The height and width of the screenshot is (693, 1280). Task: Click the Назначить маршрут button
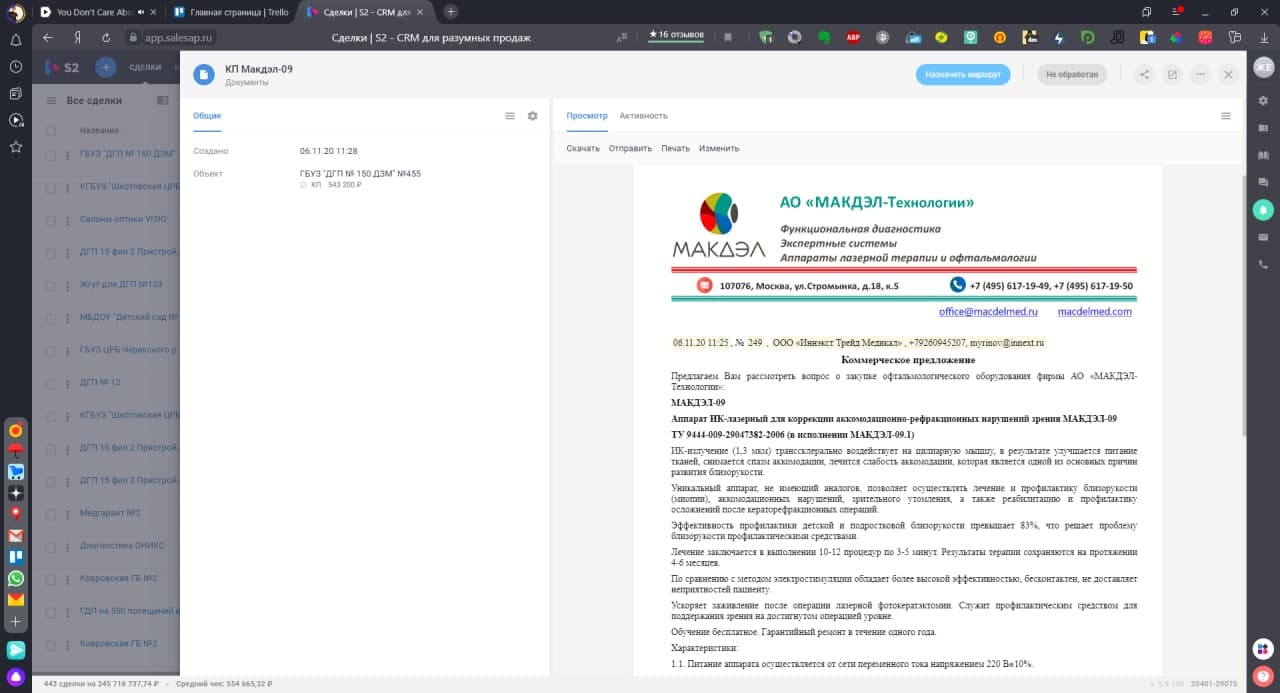coord(962,74)
